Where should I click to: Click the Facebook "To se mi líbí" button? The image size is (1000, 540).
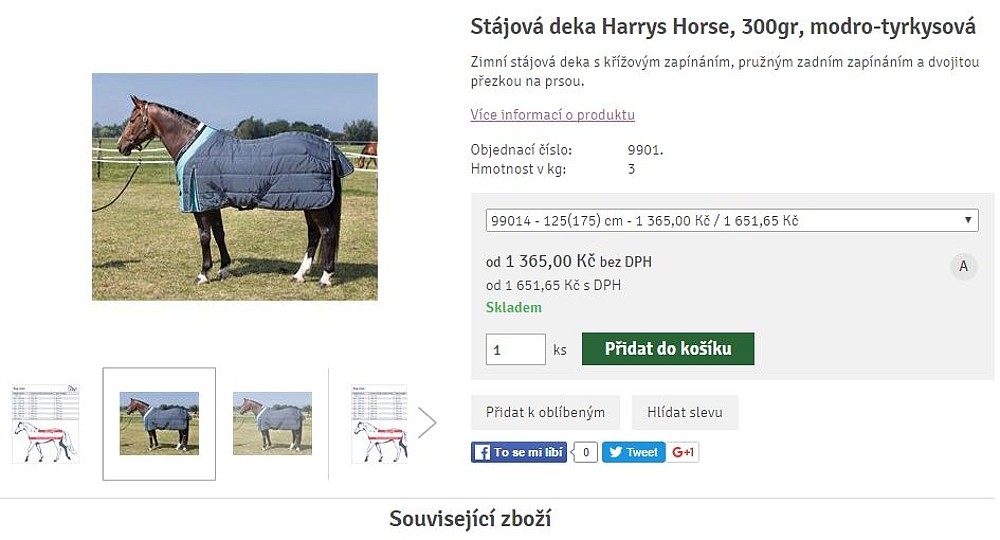(x=519, y=452)
